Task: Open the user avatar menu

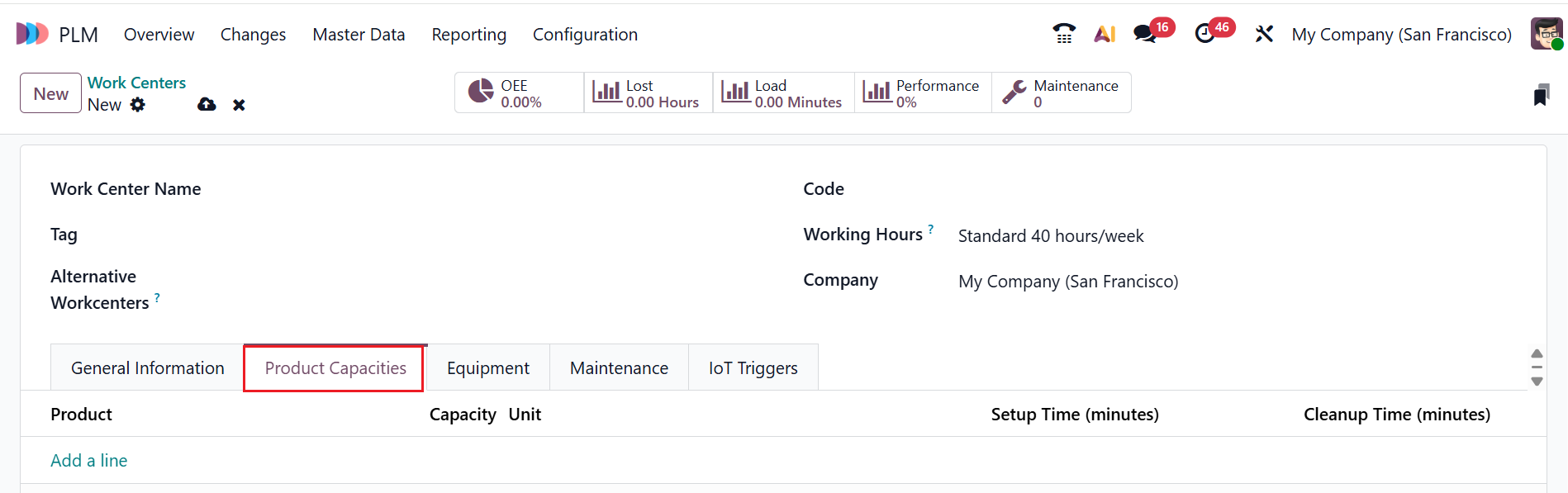Action: click(1546, 34)
